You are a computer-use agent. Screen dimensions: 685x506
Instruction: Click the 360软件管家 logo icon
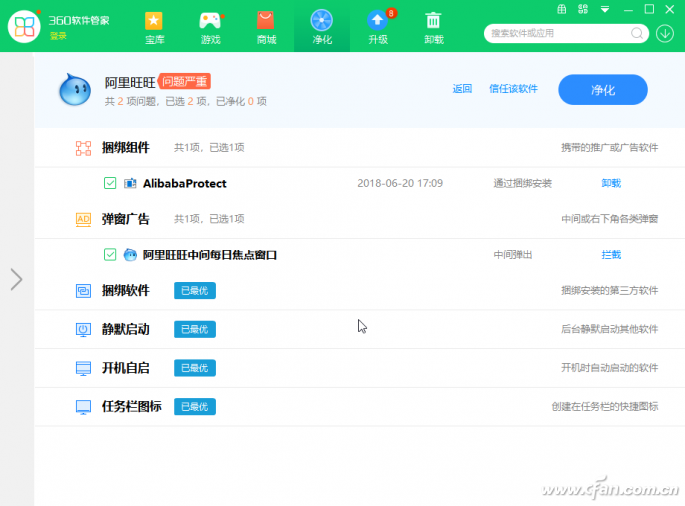pyautogui.click(x=24, y=27)
